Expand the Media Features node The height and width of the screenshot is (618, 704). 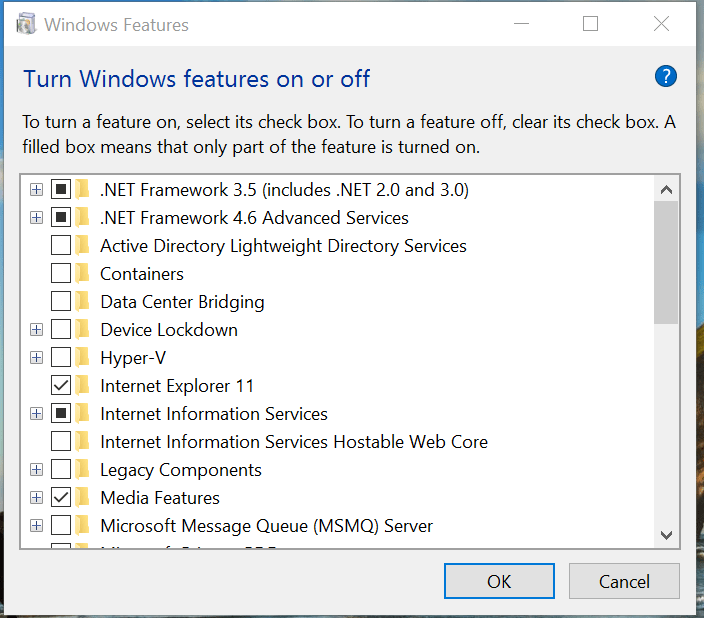(x=36, y=498)
